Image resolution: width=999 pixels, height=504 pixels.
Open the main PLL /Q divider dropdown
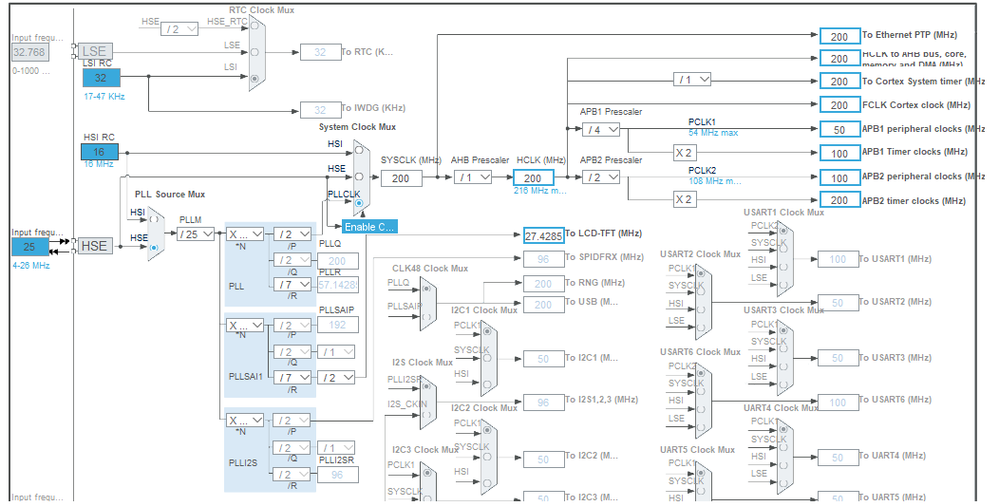point(292,260)
